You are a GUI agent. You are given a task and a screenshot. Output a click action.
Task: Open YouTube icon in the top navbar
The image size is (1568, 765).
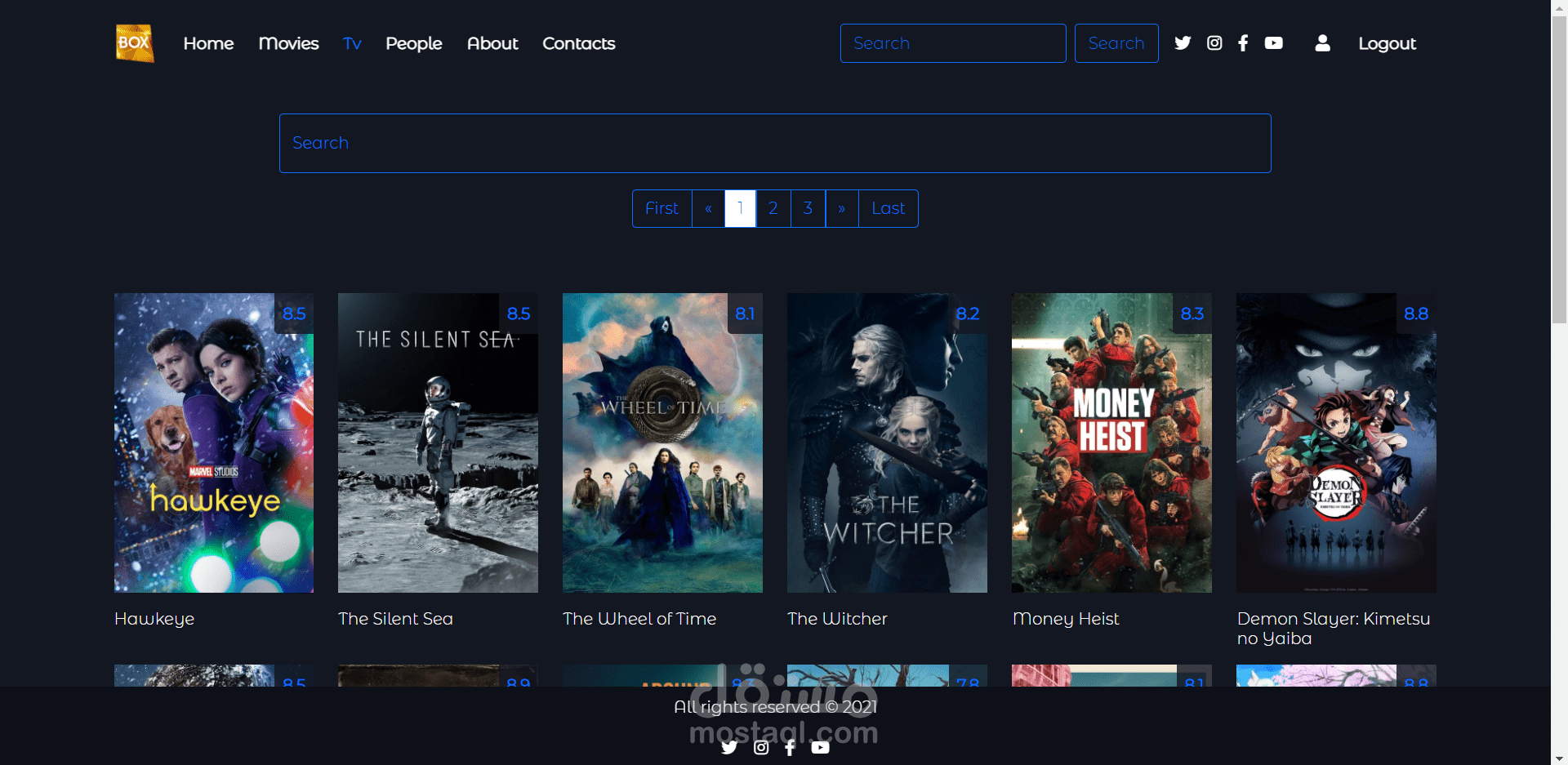[x=1274, y=43]
